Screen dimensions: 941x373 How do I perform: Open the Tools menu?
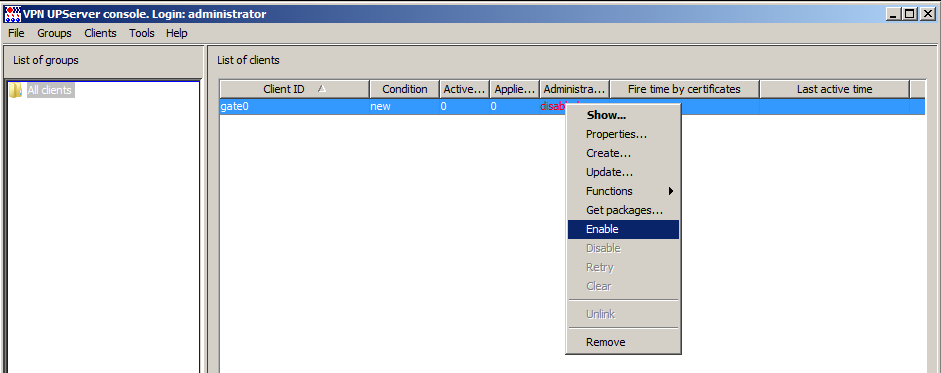click(x=142, y=33)
